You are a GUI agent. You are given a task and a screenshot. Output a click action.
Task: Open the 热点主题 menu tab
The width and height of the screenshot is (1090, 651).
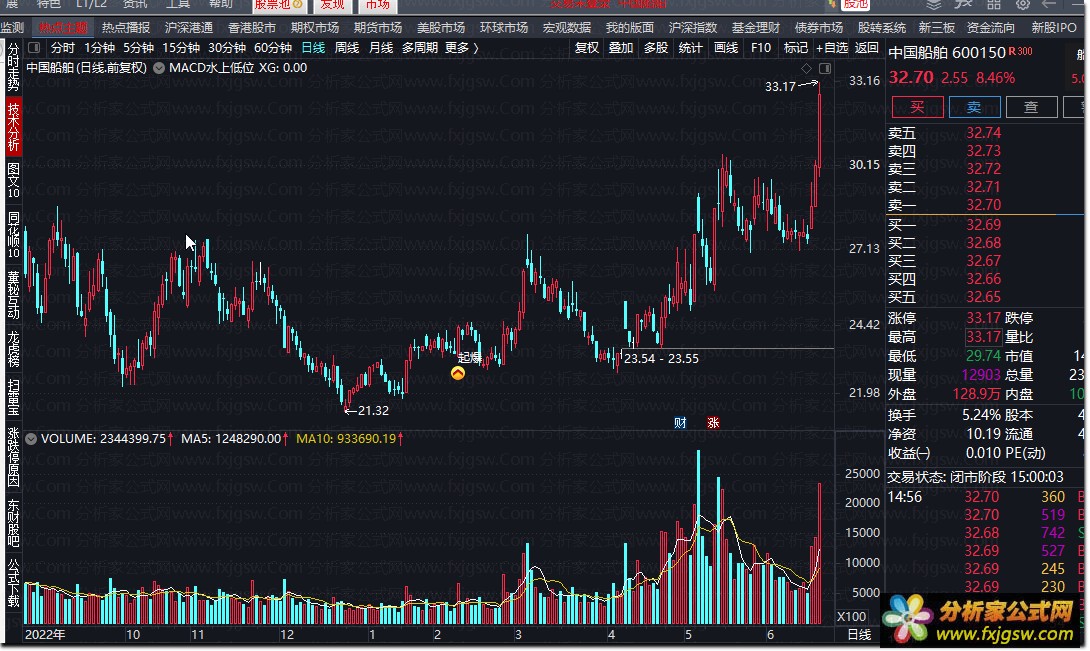point(63,28)
